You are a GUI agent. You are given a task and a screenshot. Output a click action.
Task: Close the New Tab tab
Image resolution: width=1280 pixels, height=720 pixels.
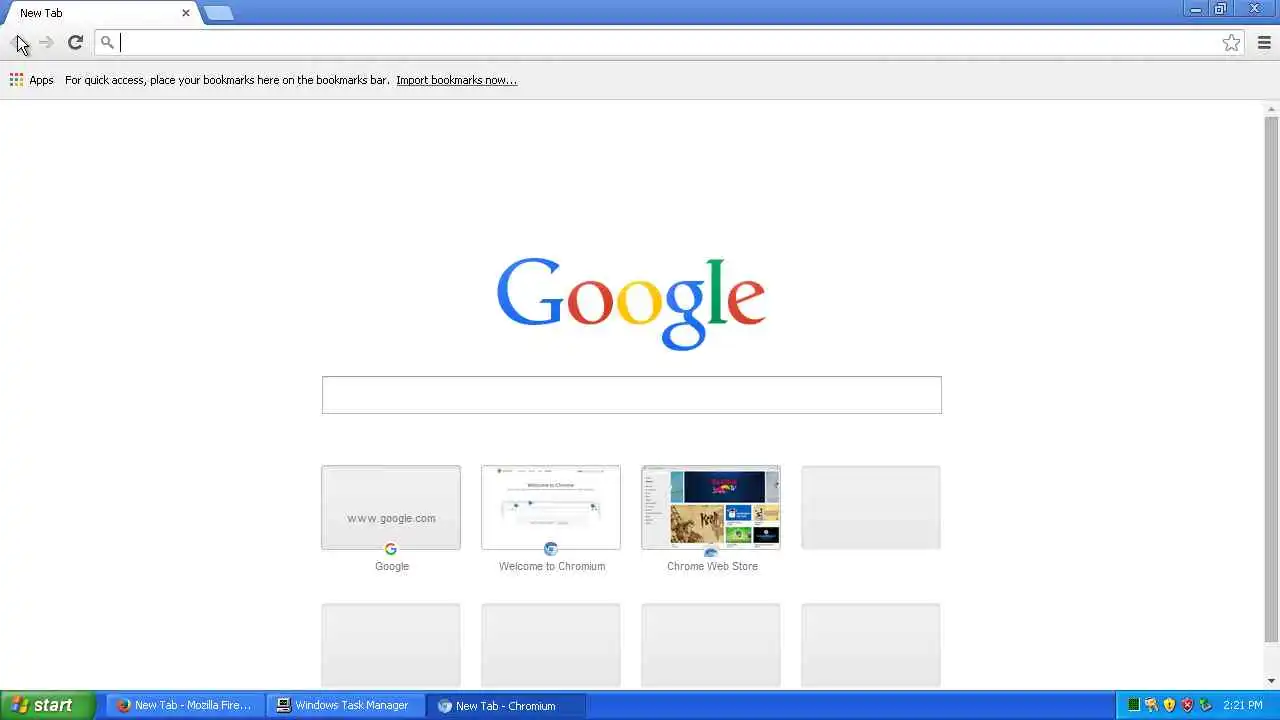click(185, 13)
